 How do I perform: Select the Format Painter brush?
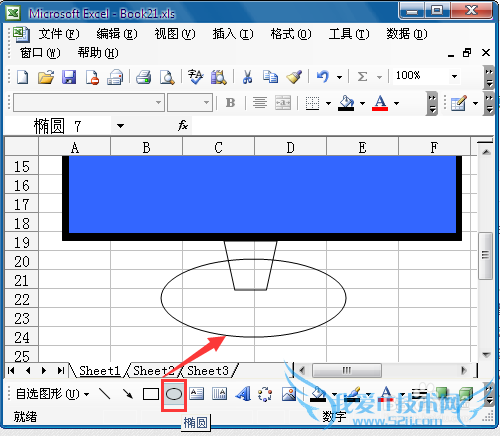(x=294, y=77)
